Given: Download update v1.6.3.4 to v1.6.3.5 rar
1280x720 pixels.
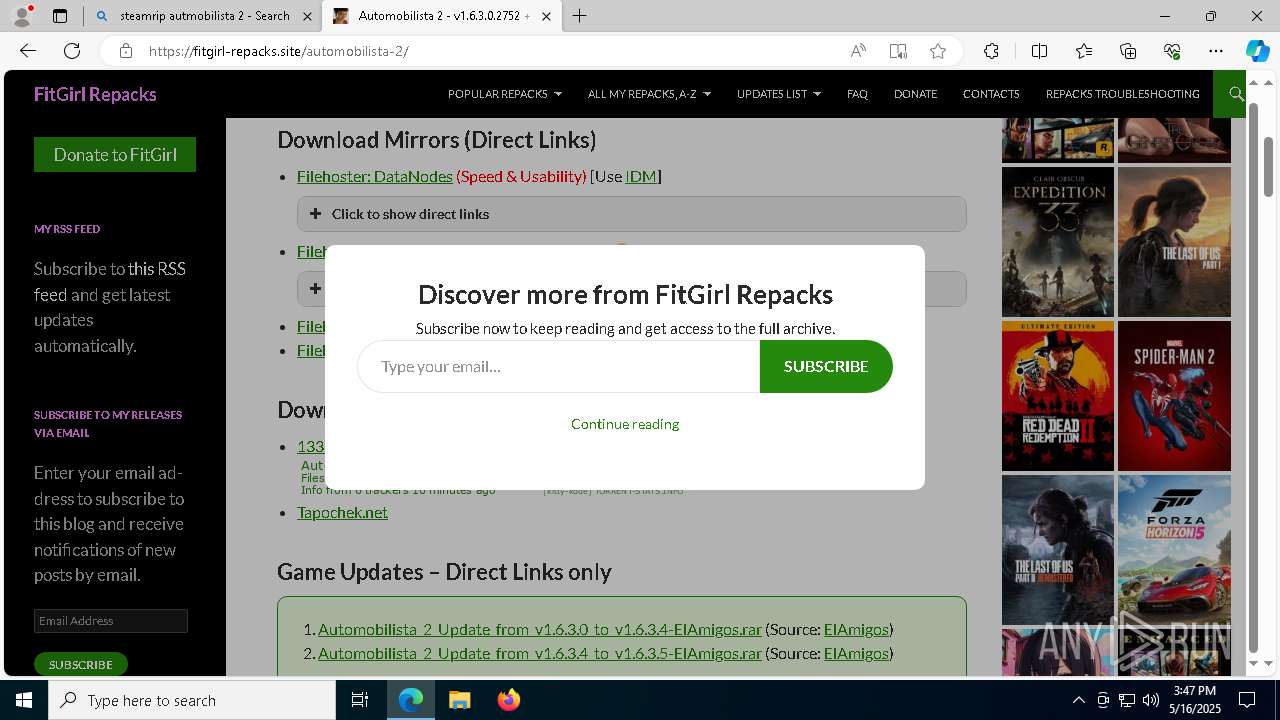Looking at the screenshot, I should (540, 653).
